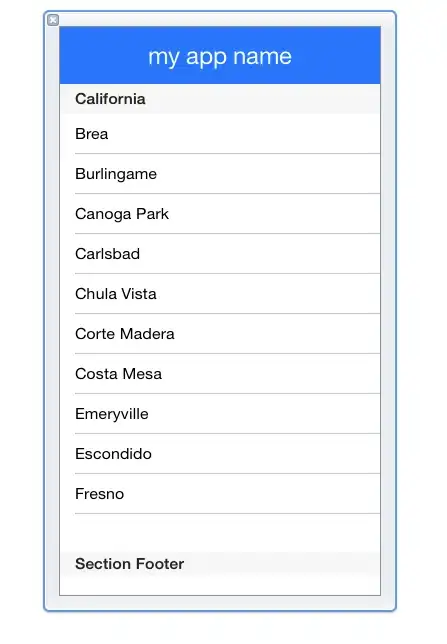Choose the Escondido row
The height and width of the screenshot is (644, 447).
220,453
